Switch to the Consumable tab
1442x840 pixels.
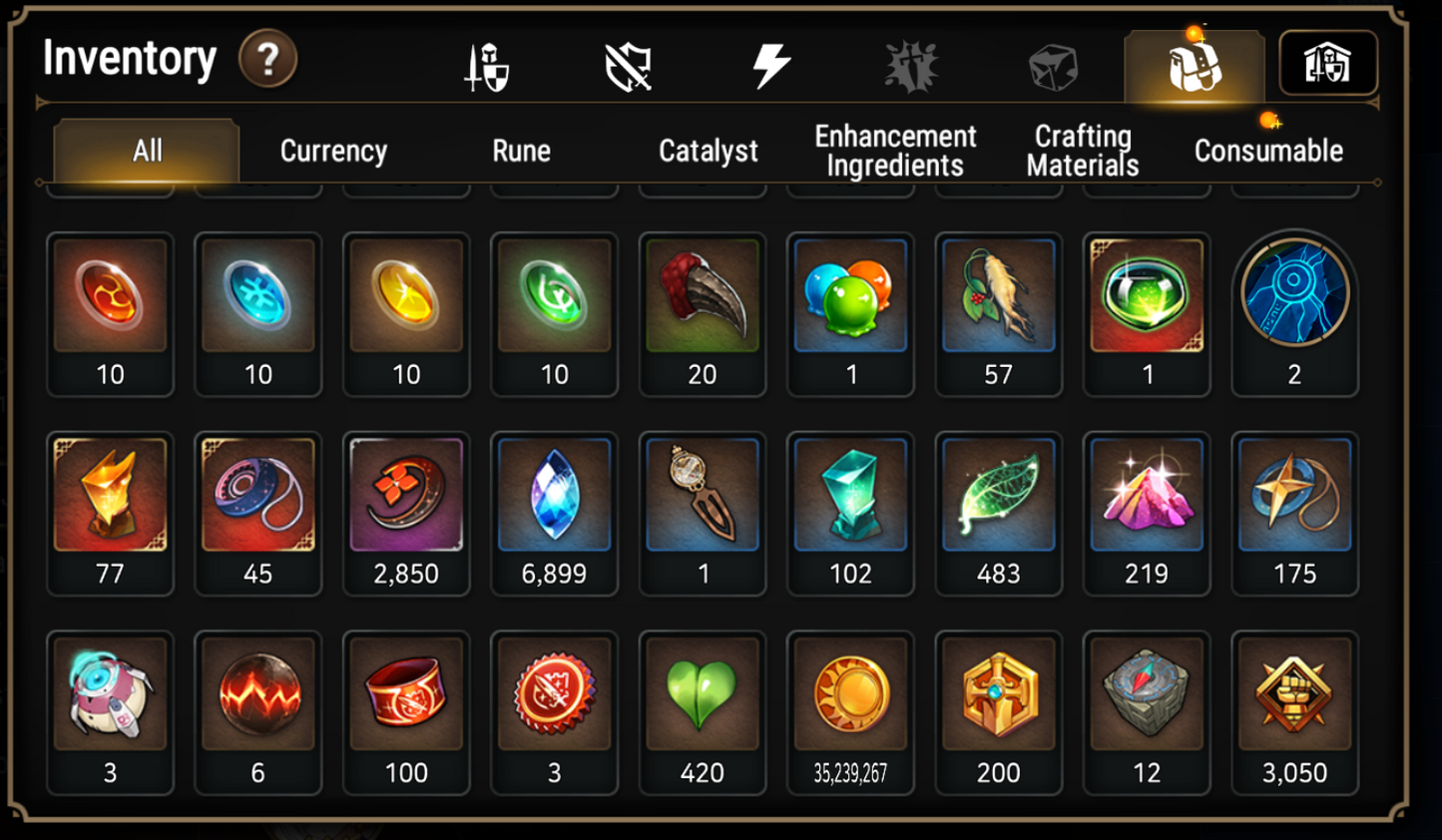point(1268,151)
